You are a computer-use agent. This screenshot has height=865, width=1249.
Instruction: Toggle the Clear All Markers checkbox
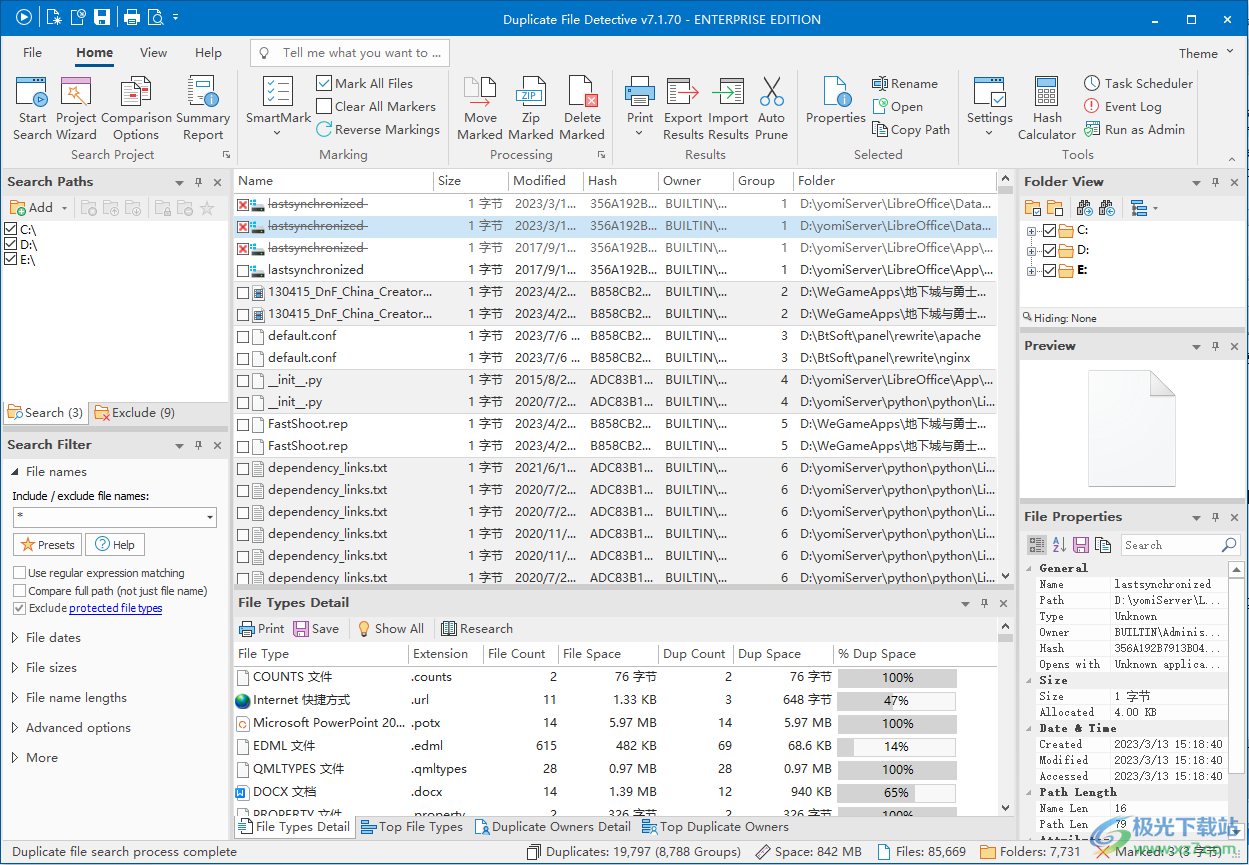[x=324, y=106]
